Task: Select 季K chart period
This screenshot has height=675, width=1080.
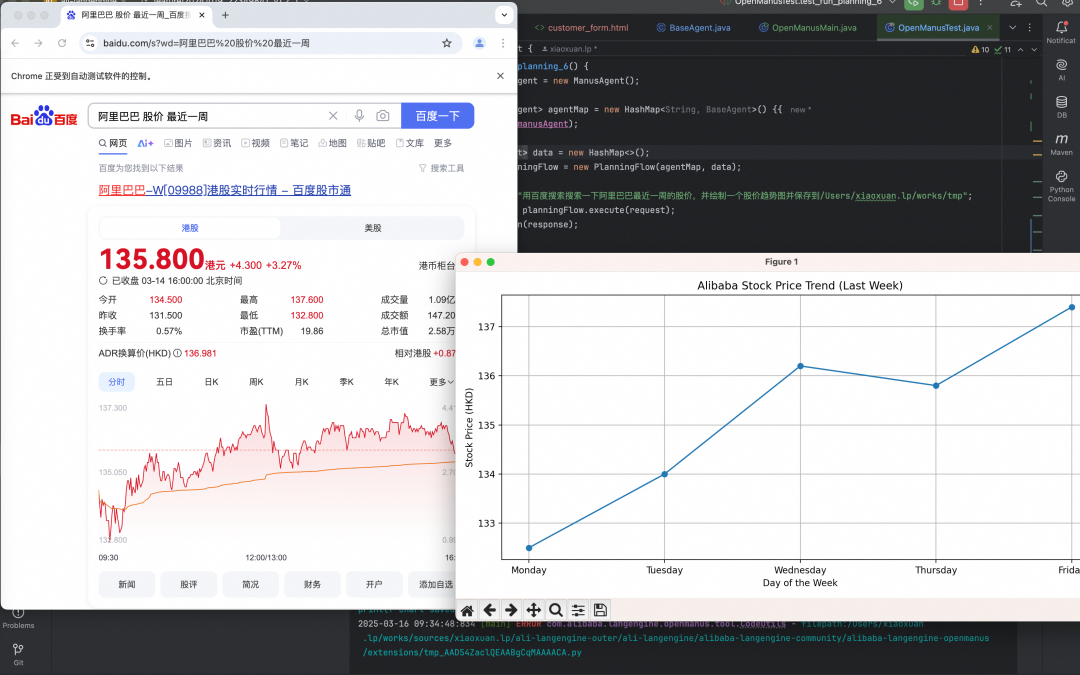Action: [x=346, y=382]
